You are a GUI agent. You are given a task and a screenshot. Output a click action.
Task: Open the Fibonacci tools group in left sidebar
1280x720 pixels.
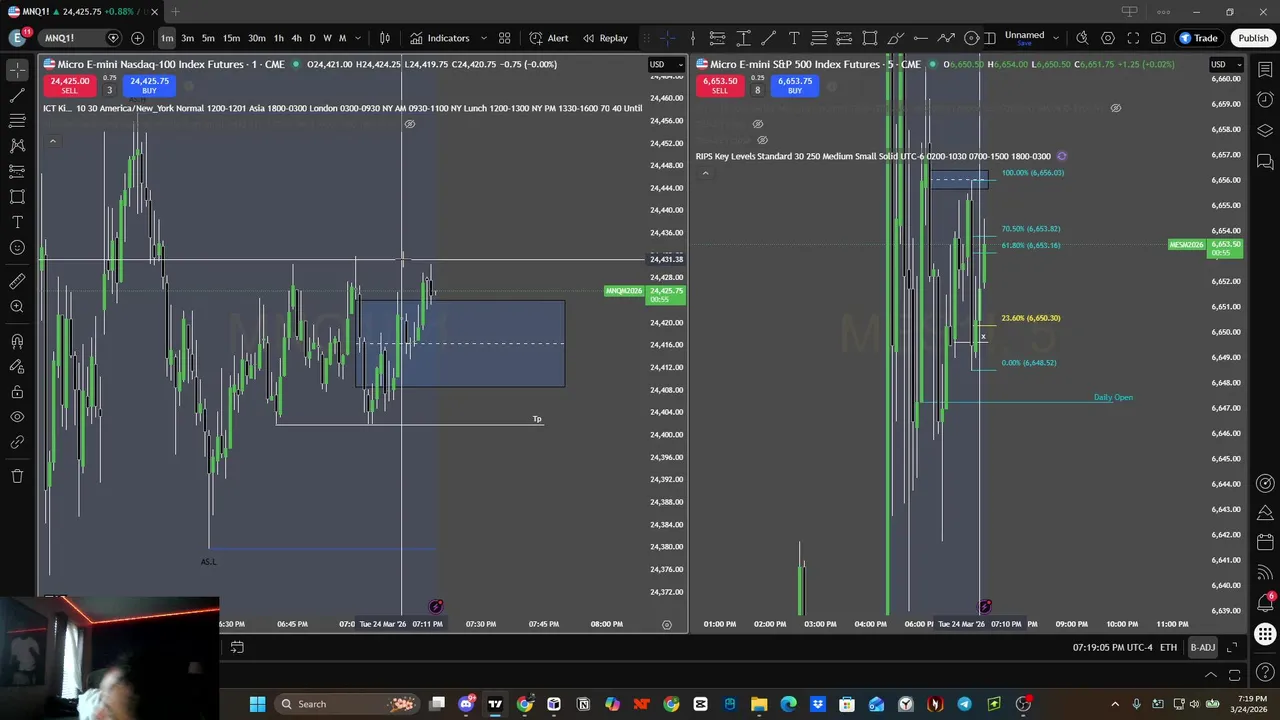[x=17, y=121]
